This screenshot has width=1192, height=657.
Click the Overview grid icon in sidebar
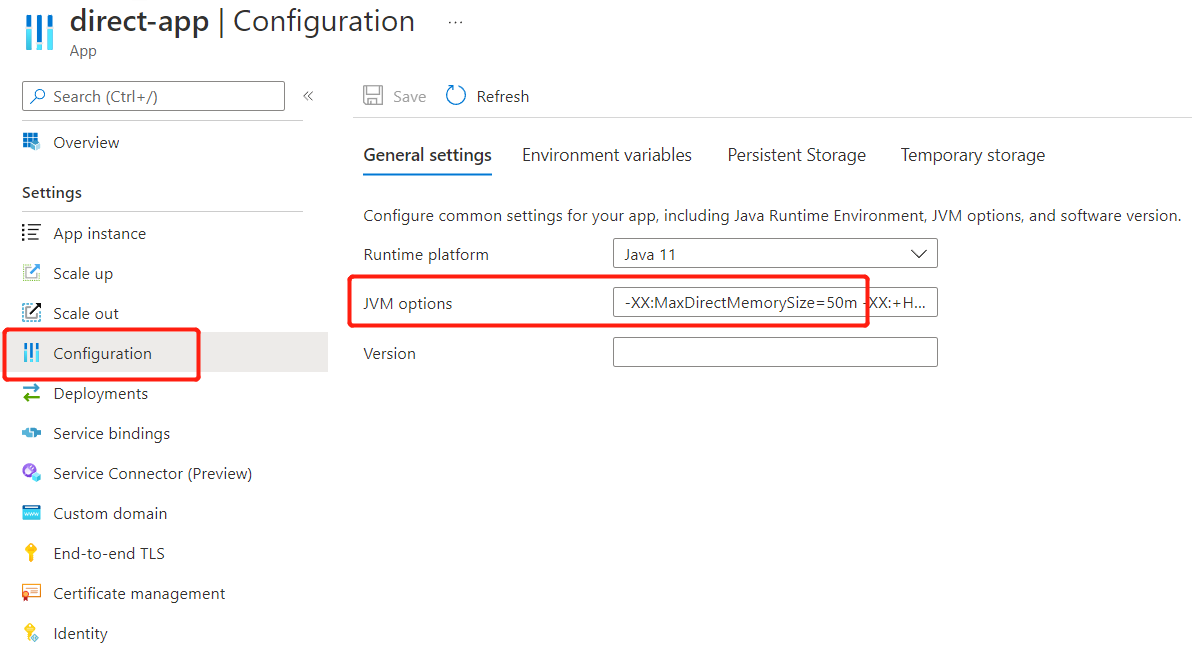tap(31, 141)
